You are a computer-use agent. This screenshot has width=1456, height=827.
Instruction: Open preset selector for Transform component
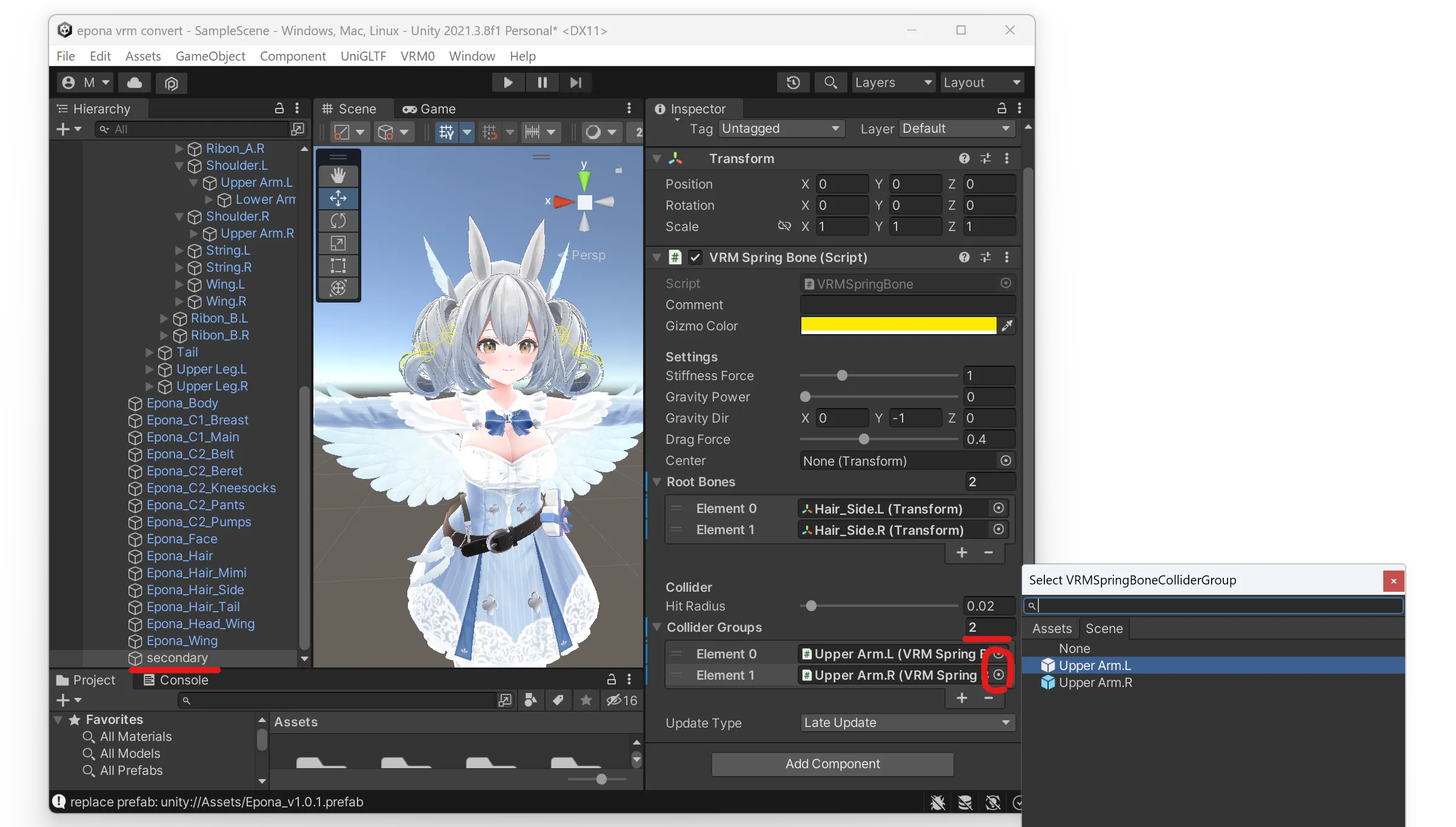point(986,158)
